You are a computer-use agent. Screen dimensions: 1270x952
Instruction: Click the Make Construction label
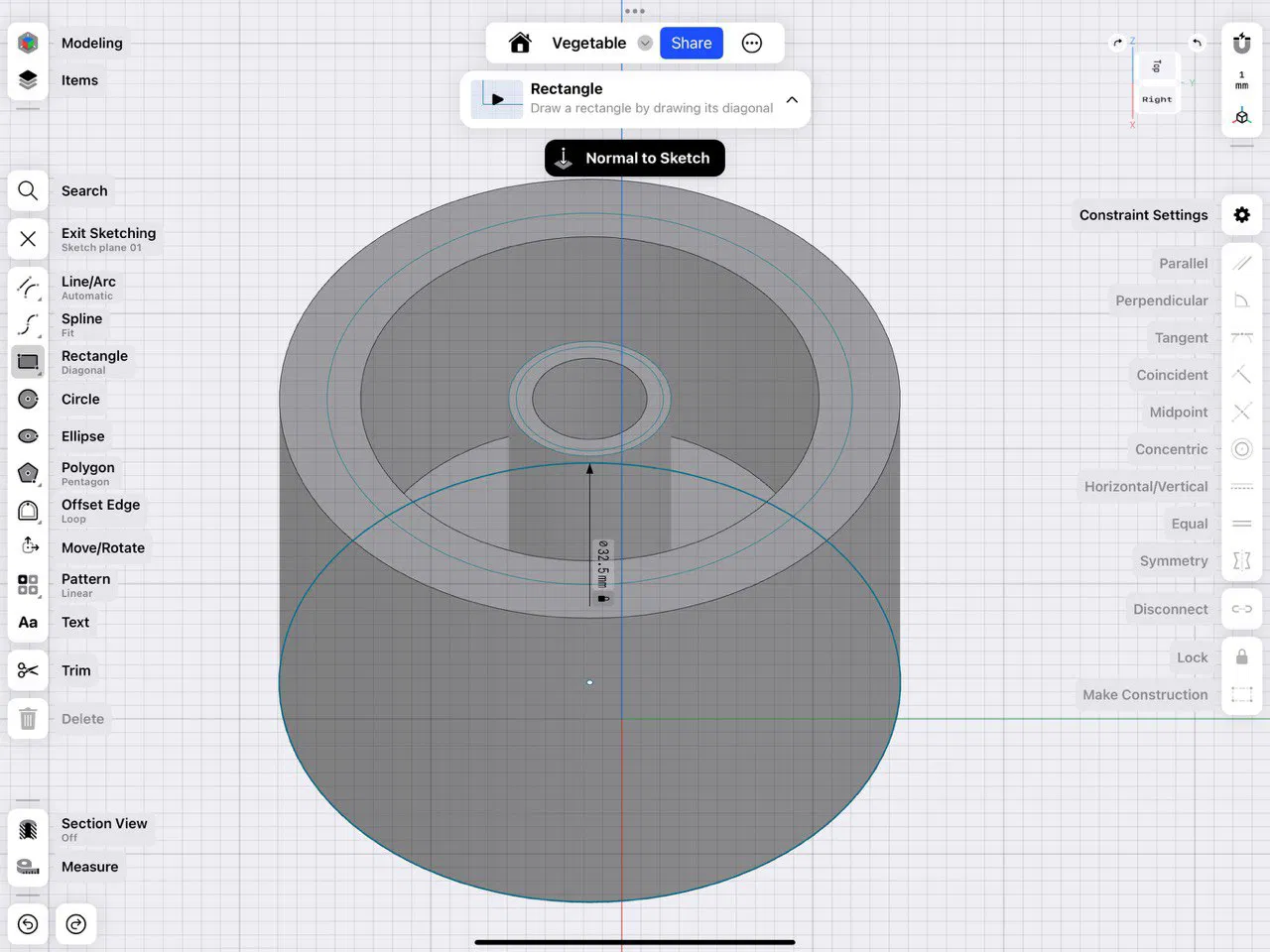tap(1145, 695)
